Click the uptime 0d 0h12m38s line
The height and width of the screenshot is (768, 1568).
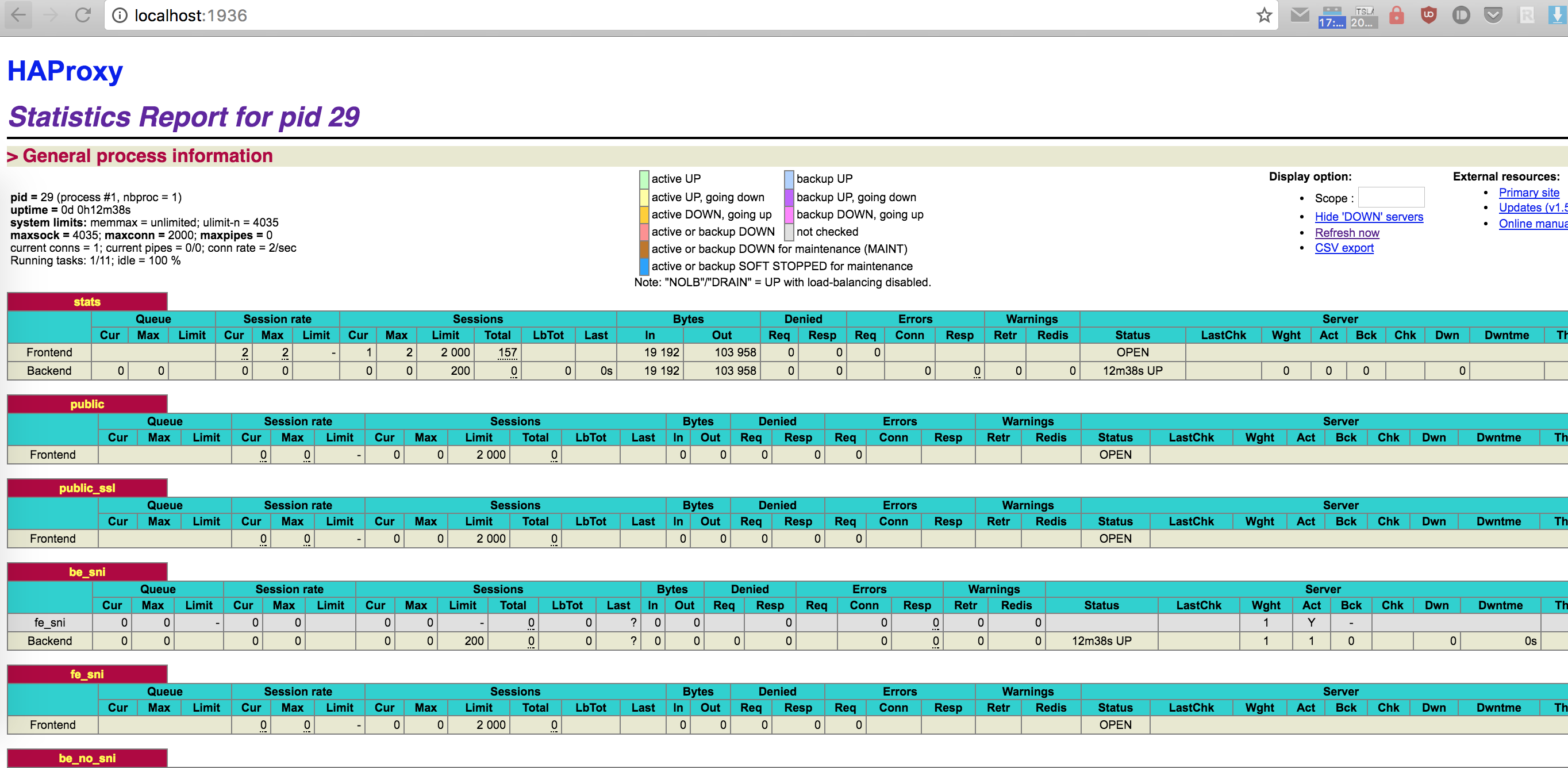(x=71, y=210)
